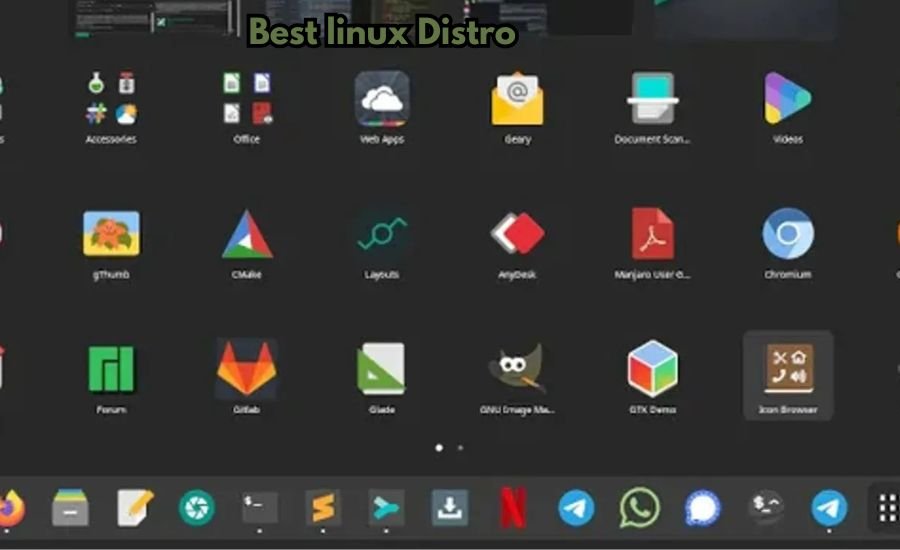Open the Files manager in the dock
Viewport: 900px width, 550px height.
tap(70, 508)
